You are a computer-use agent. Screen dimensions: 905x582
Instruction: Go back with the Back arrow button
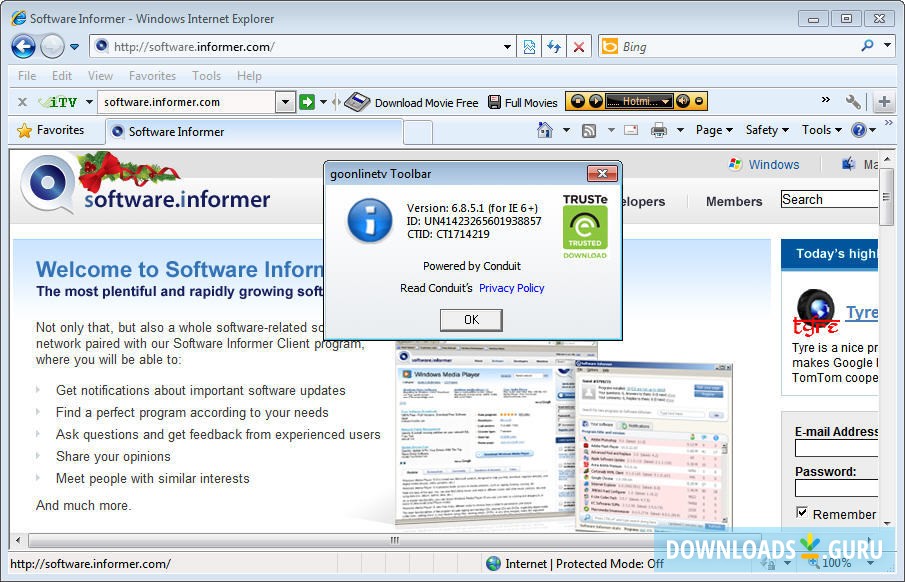pyautogui.click(x=23, y=46)
